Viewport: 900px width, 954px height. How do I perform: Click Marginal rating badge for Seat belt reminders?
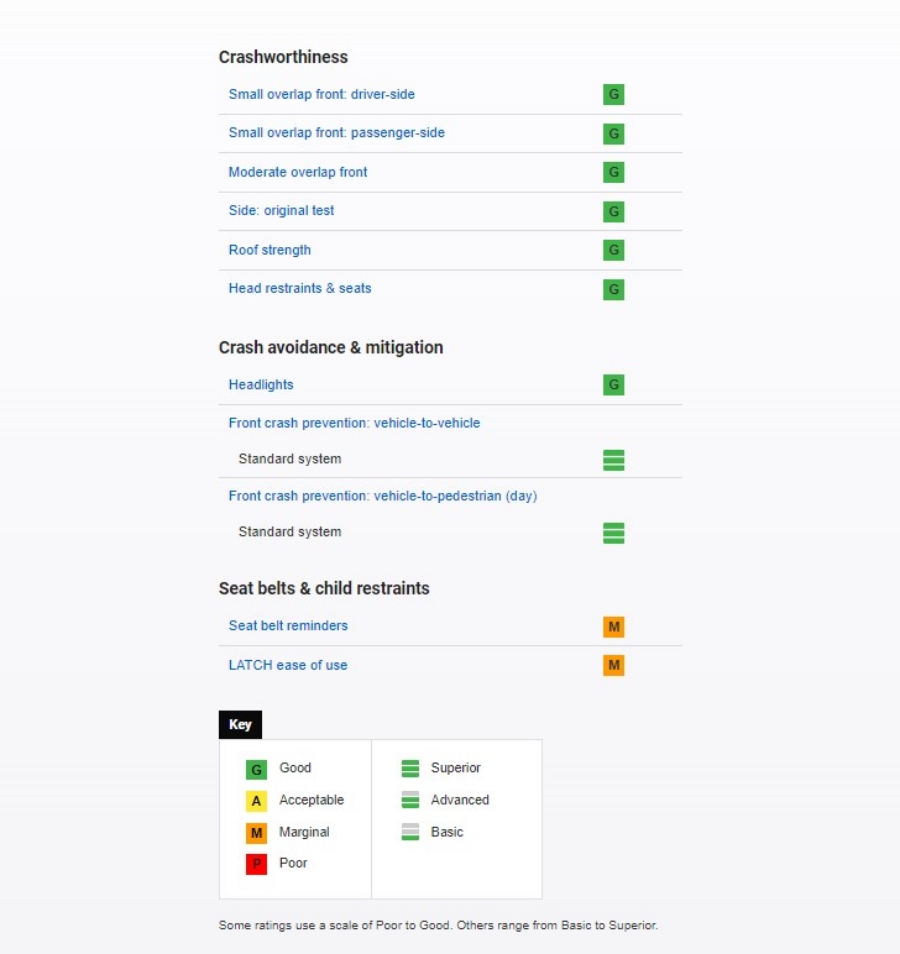[613, 627]
